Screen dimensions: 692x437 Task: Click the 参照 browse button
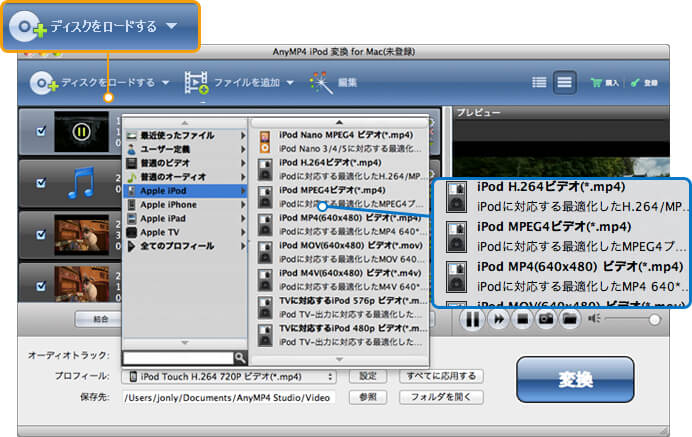pyautogui.click(x=368, y=397)
